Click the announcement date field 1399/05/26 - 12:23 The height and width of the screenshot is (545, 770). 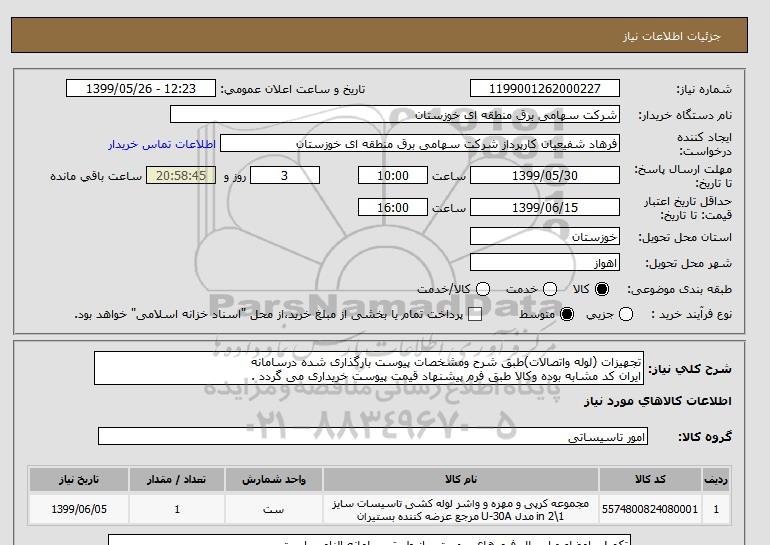[x=141, y=89]
